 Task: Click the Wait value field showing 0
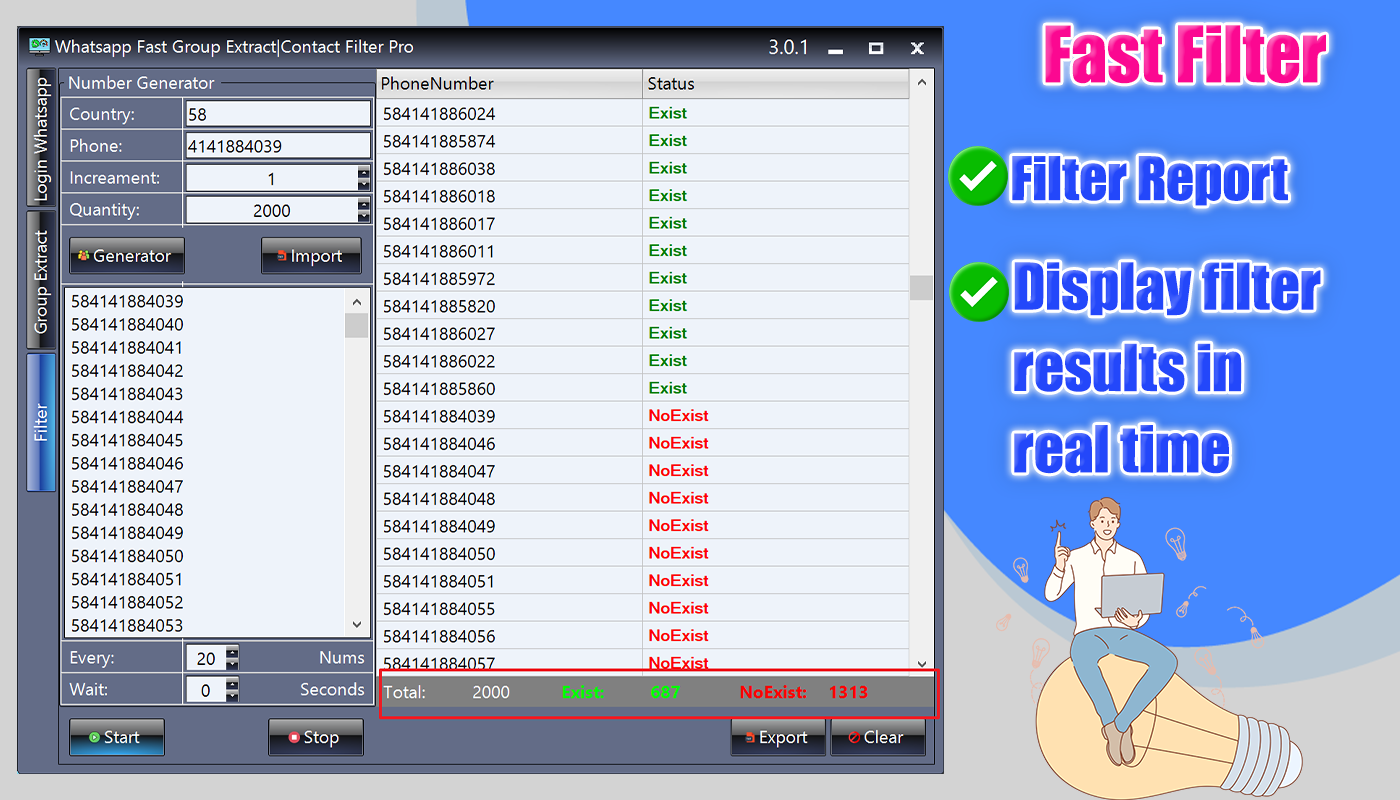[206, 690]
